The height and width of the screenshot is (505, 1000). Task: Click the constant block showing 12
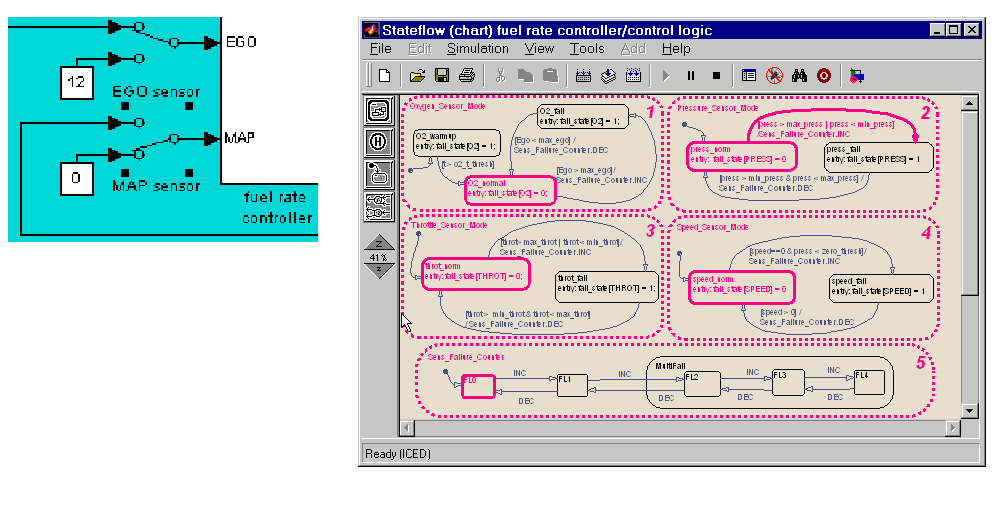click(x=77, y=82)
